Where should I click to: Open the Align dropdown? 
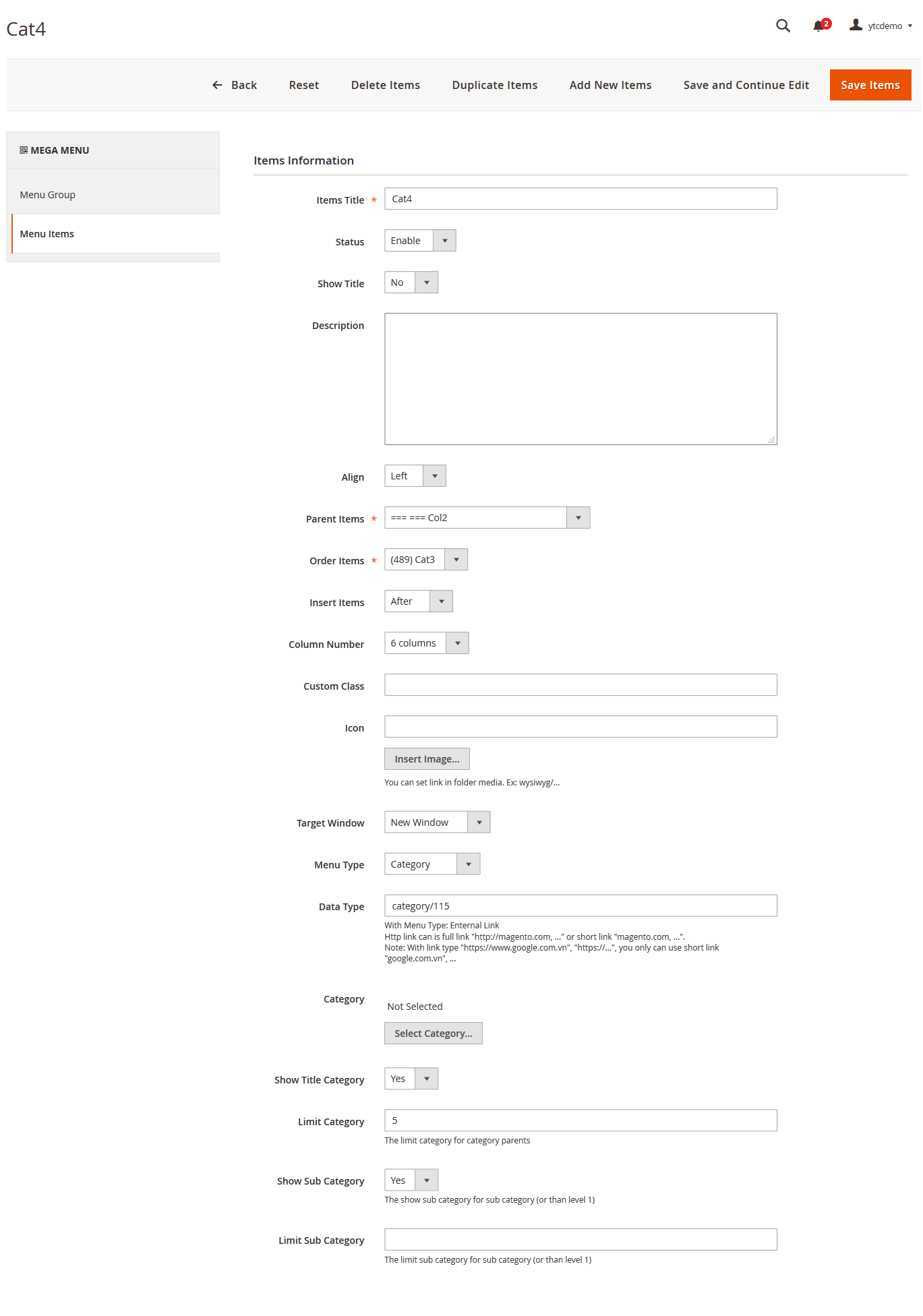click(x=415, y=476)
